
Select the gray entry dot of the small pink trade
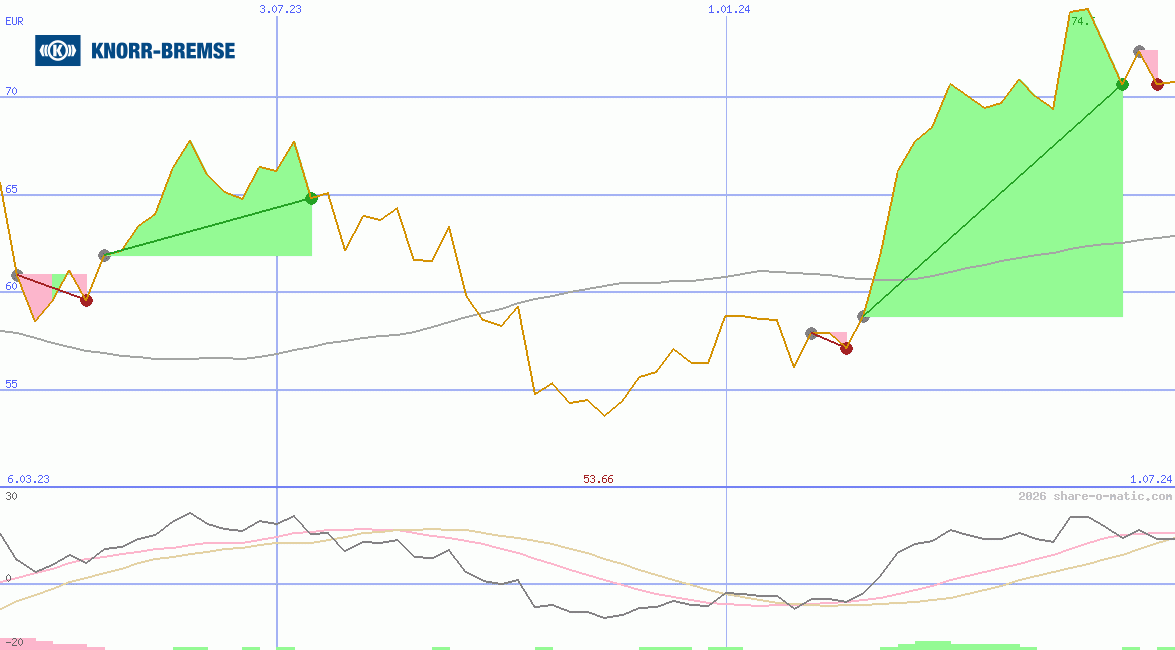point(812,333)
